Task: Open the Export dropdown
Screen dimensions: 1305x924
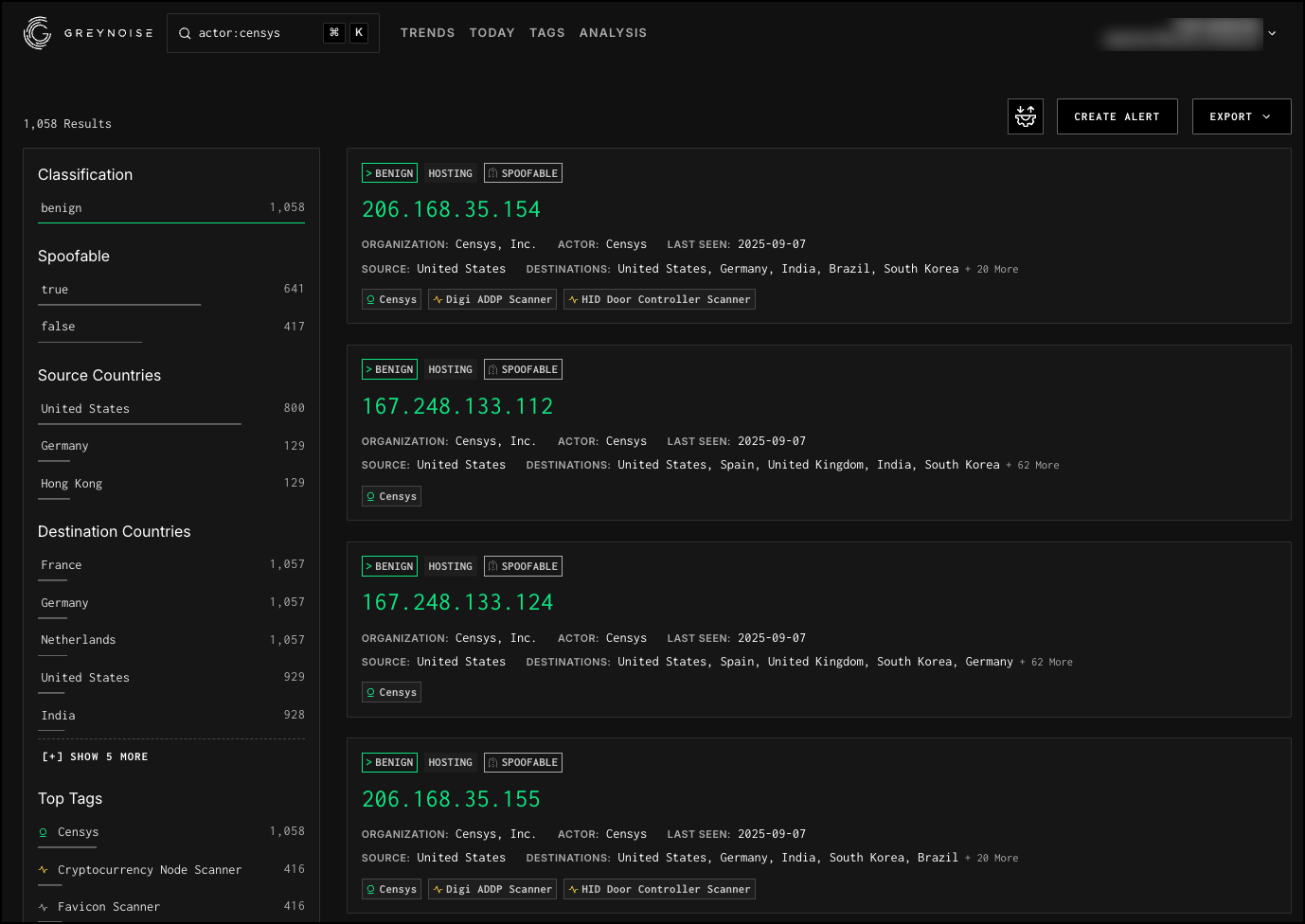Action: [1241, 116]
